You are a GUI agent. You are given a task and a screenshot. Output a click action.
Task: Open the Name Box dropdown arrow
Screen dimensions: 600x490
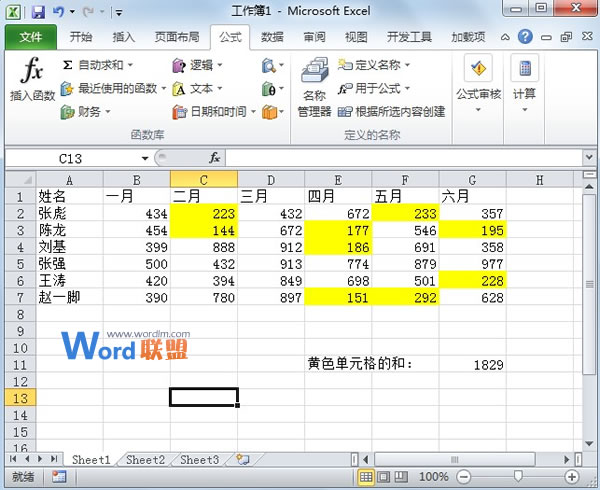pos(144,158)
